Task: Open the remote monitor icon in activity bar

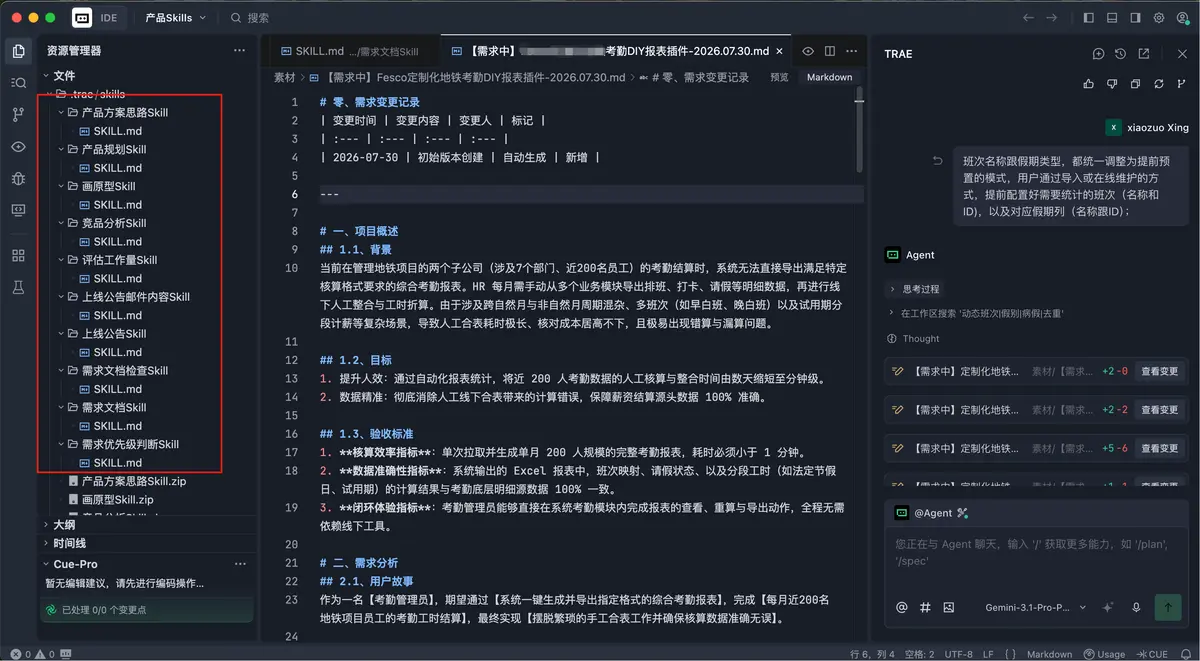Action: (x=18, y=210)
